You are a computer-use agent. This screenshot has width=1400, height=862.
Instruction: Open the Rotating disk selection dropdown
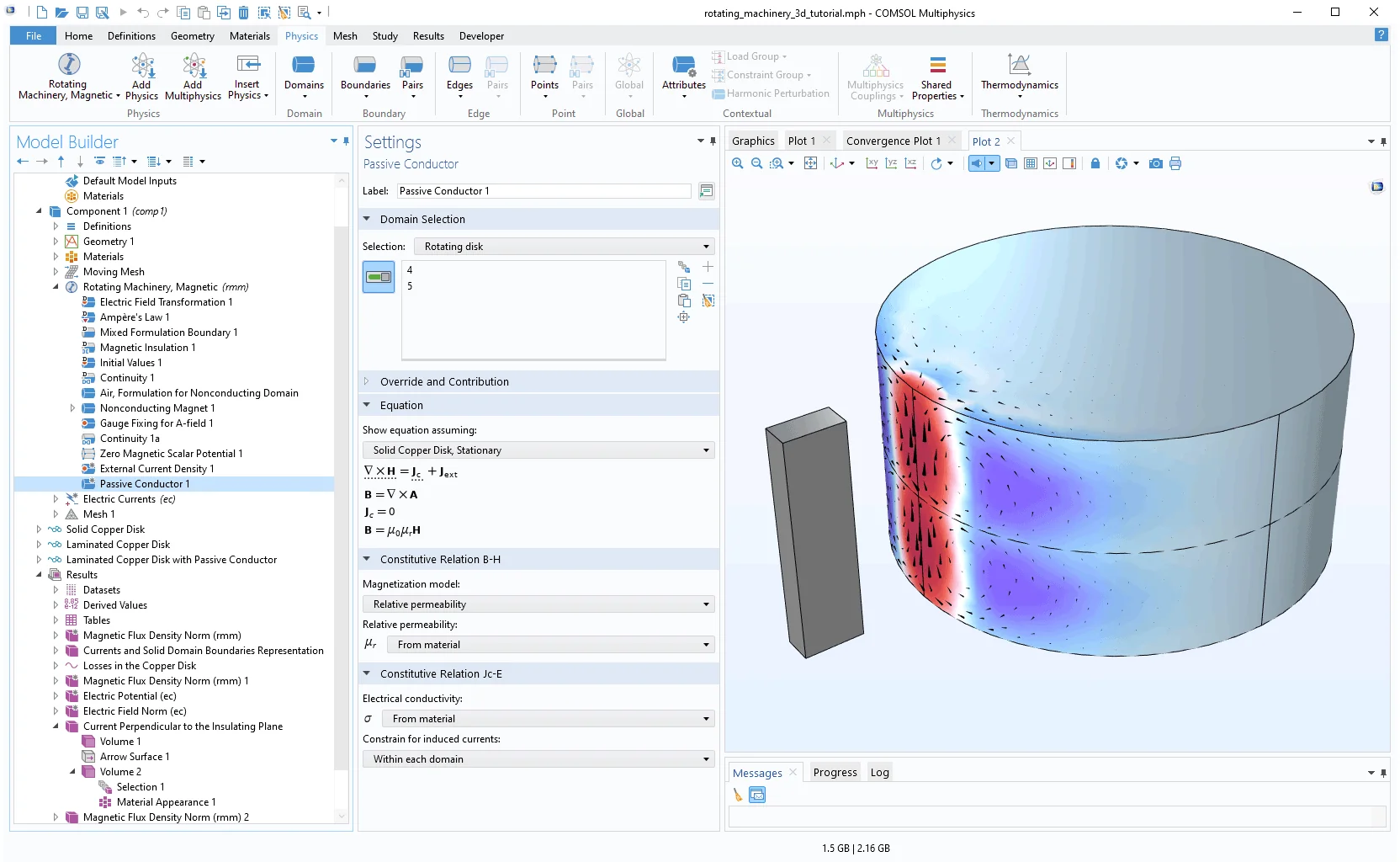(x=564, y=247)
